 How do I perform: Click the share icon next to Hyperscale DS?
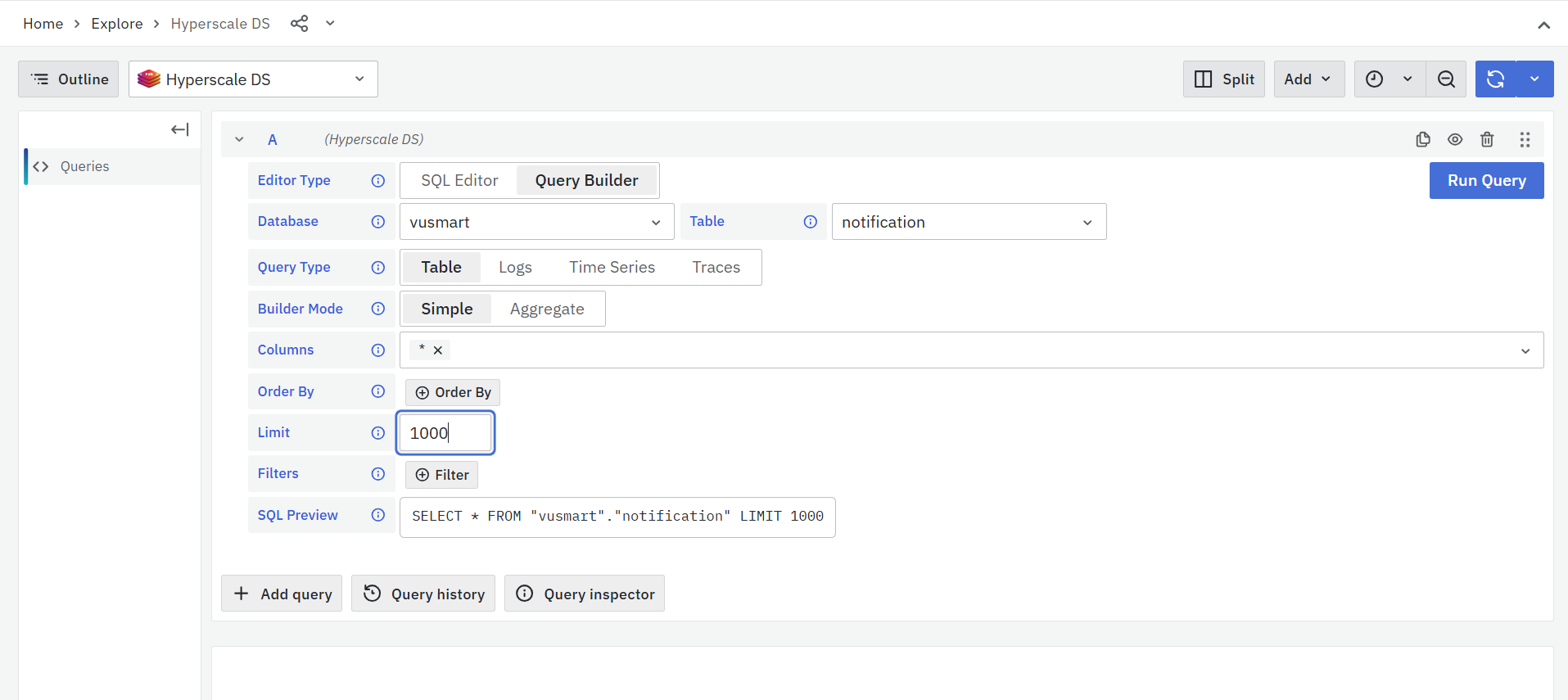299,24
